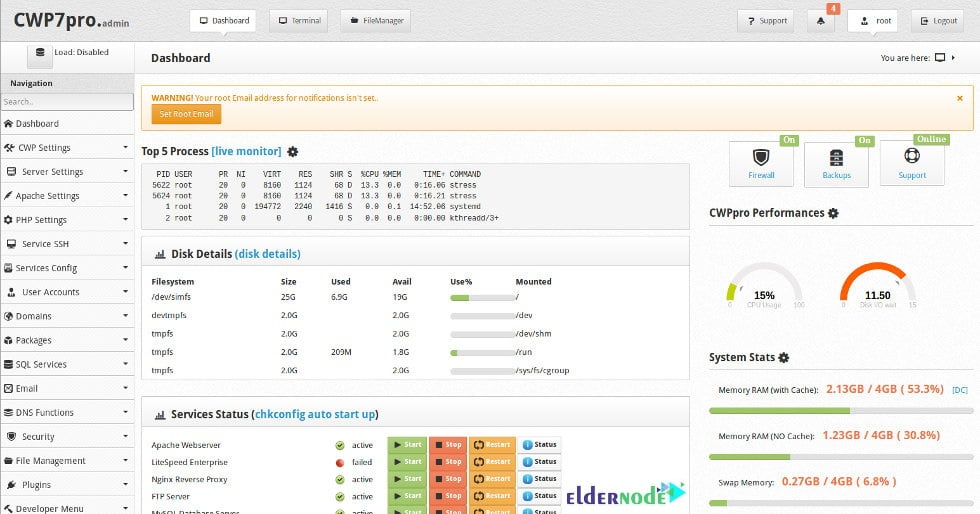Open the Dashboard top tab
Image resolution: width=980 pixels, height=514 pixels.
[223, 21]
